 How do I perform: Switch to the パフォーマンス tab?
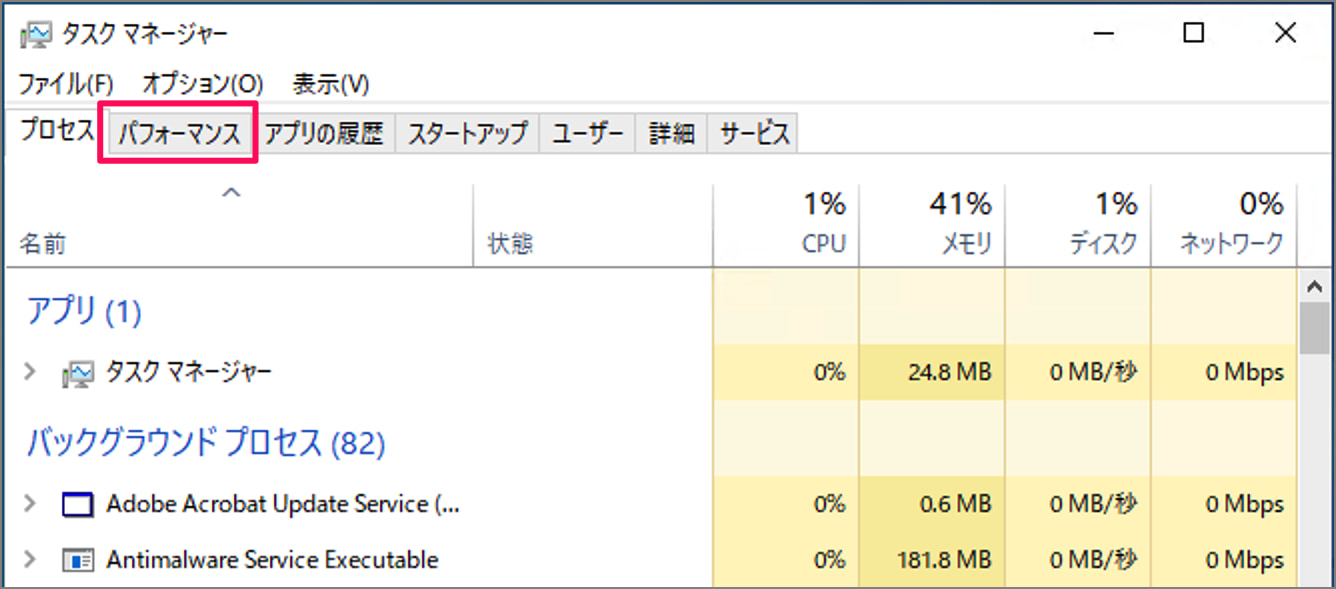point(177,131)
